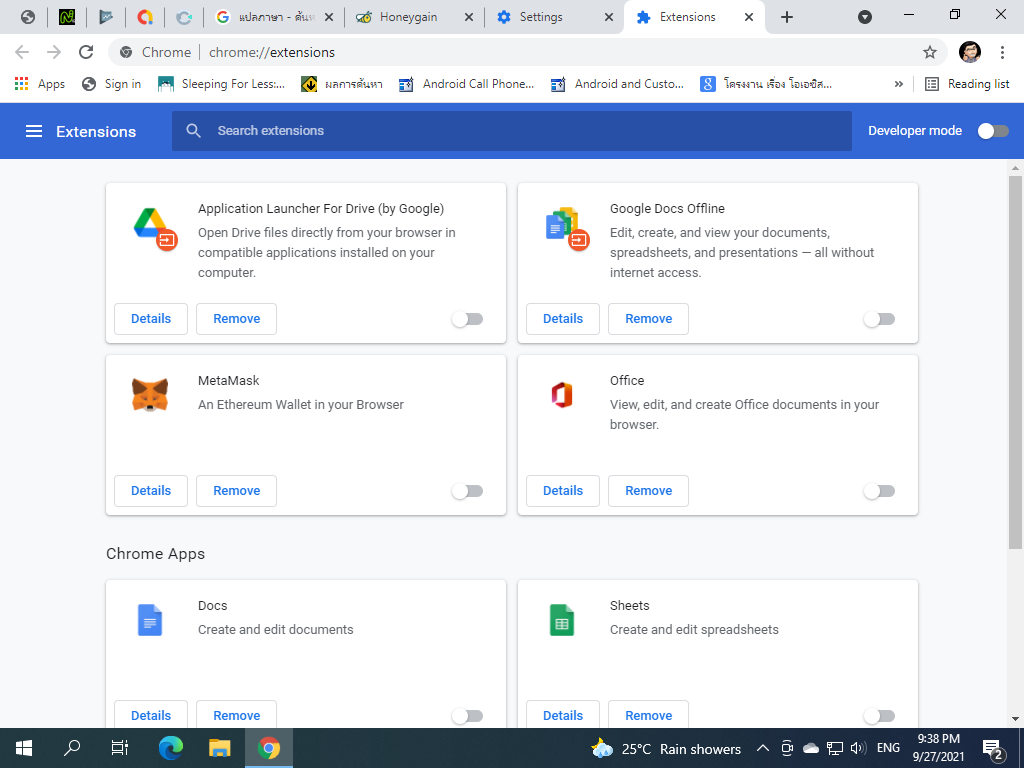This screenshot has height=768, width=1024.
Task: Click the MetaMask fox icon
Action: (150, 395)
